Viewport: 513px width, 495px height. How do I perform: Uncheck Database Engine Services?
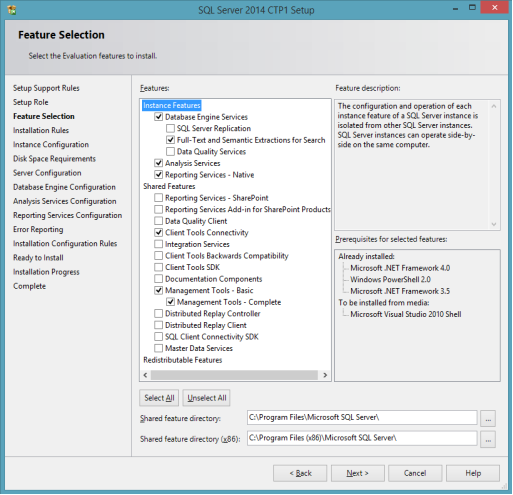[x=159, y=117]
